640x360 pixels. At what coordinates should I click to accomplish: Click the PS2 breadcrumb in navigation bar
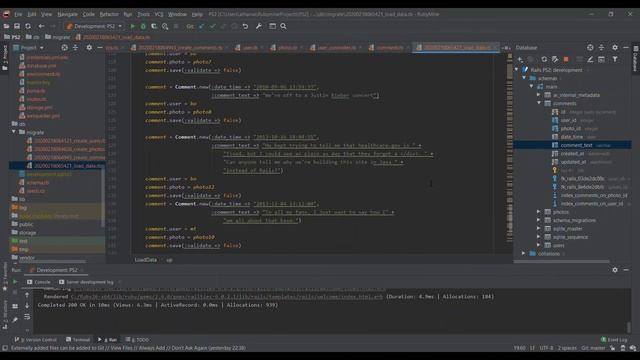click(x=12, y=37)
